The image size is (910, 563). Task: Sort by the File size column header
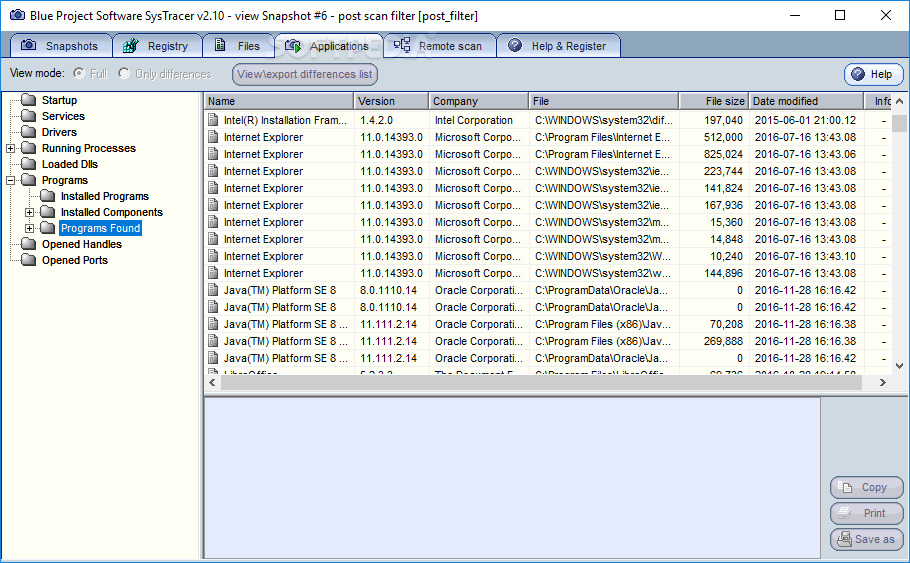point(714,101)
